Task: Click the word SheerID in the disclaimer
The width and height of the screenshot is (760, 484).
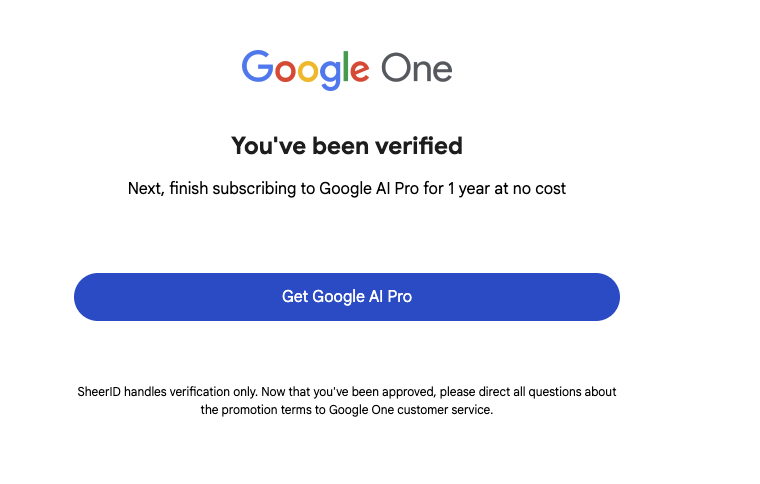Action: [x=99, y=391]
